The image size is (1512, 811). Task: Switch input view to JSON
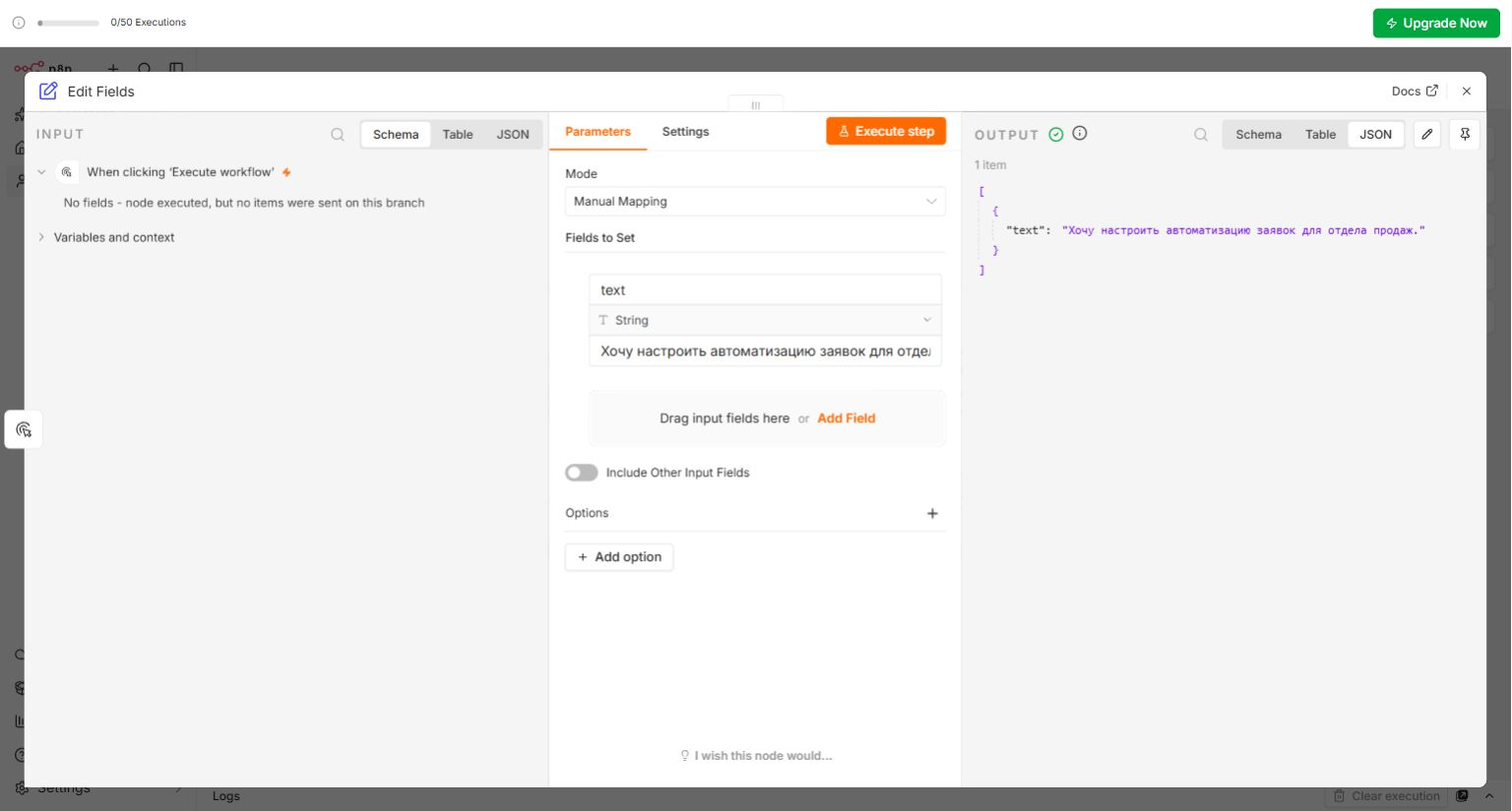[x=512, y=134]
